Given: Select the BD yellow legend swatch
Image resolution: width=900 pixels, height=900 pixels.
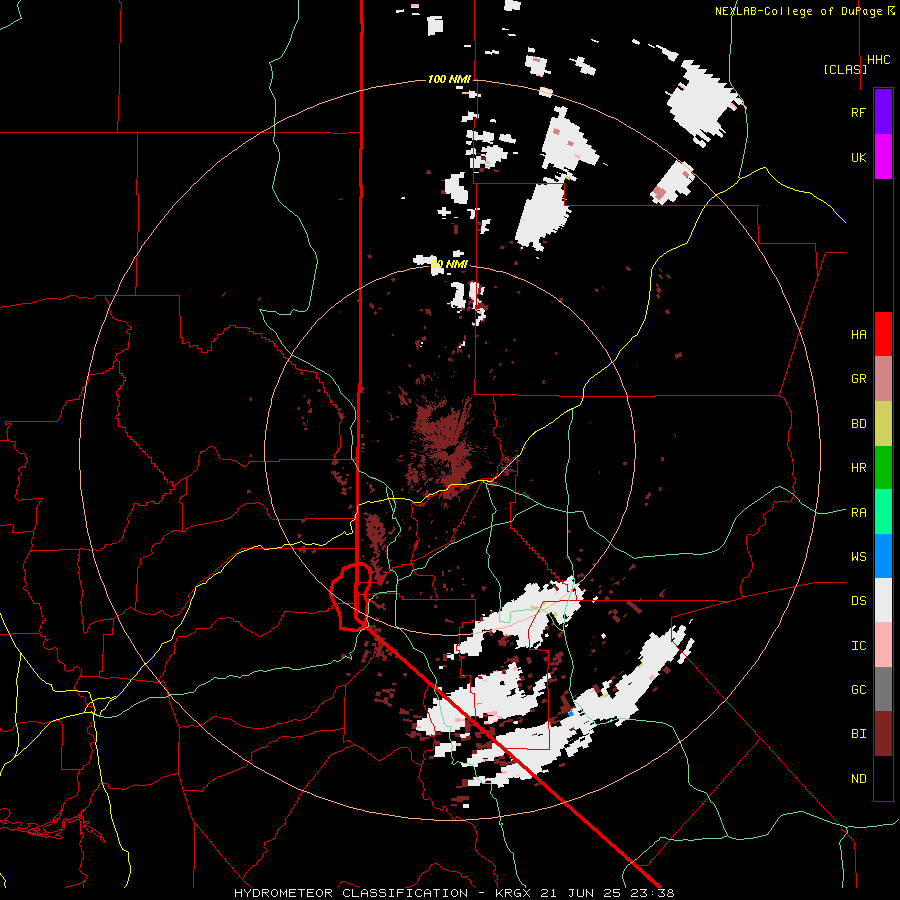Looking at the screenshot, I should (883, 424).
